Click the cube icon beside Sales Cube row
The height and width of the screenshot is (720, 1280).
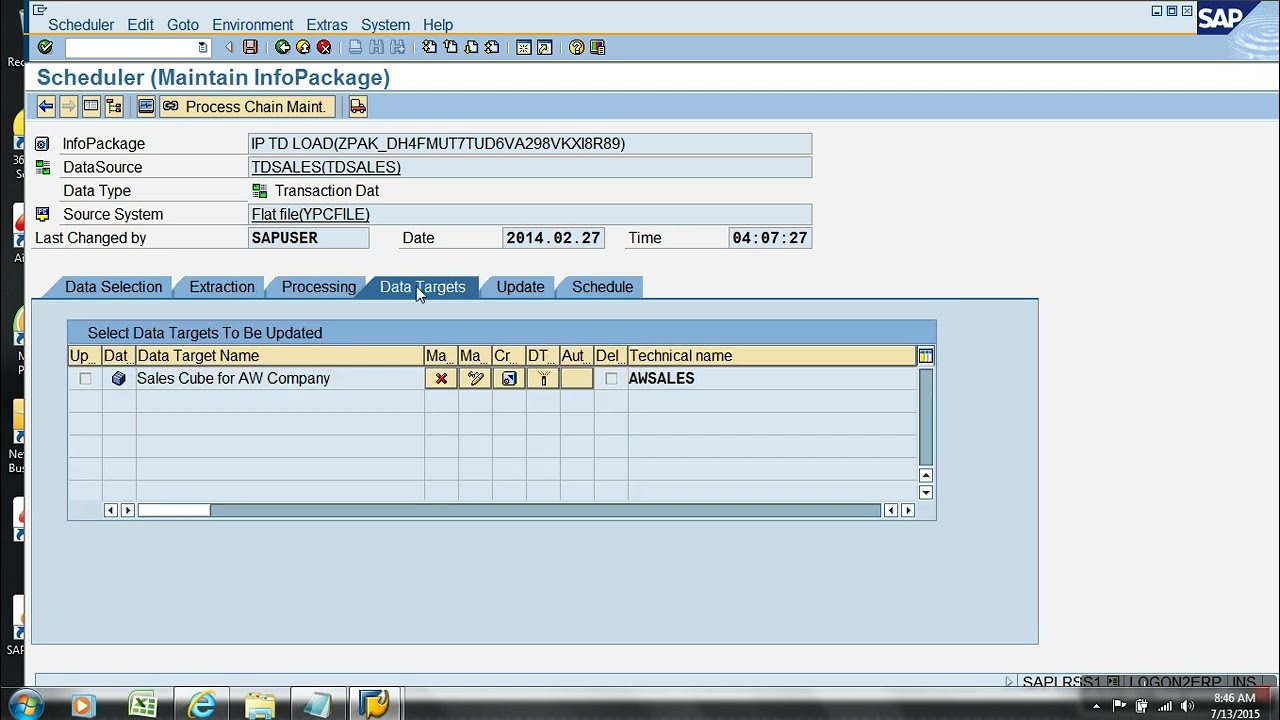coord(119,378)
